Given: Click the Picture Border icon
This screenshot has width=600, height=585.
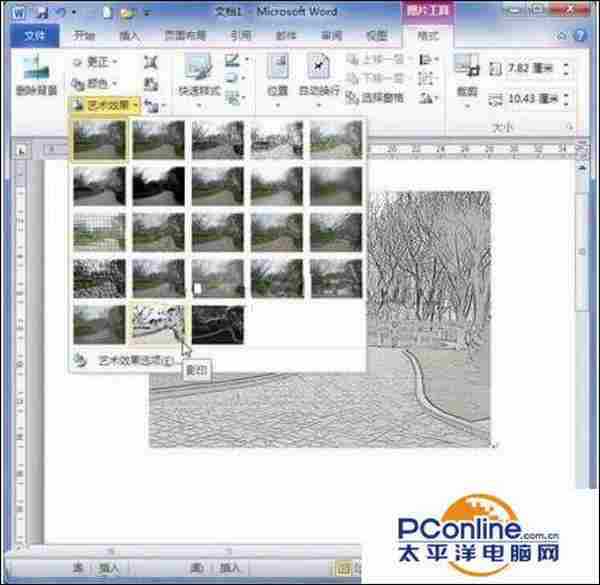Looking at the screenshot, I should 232,60.
